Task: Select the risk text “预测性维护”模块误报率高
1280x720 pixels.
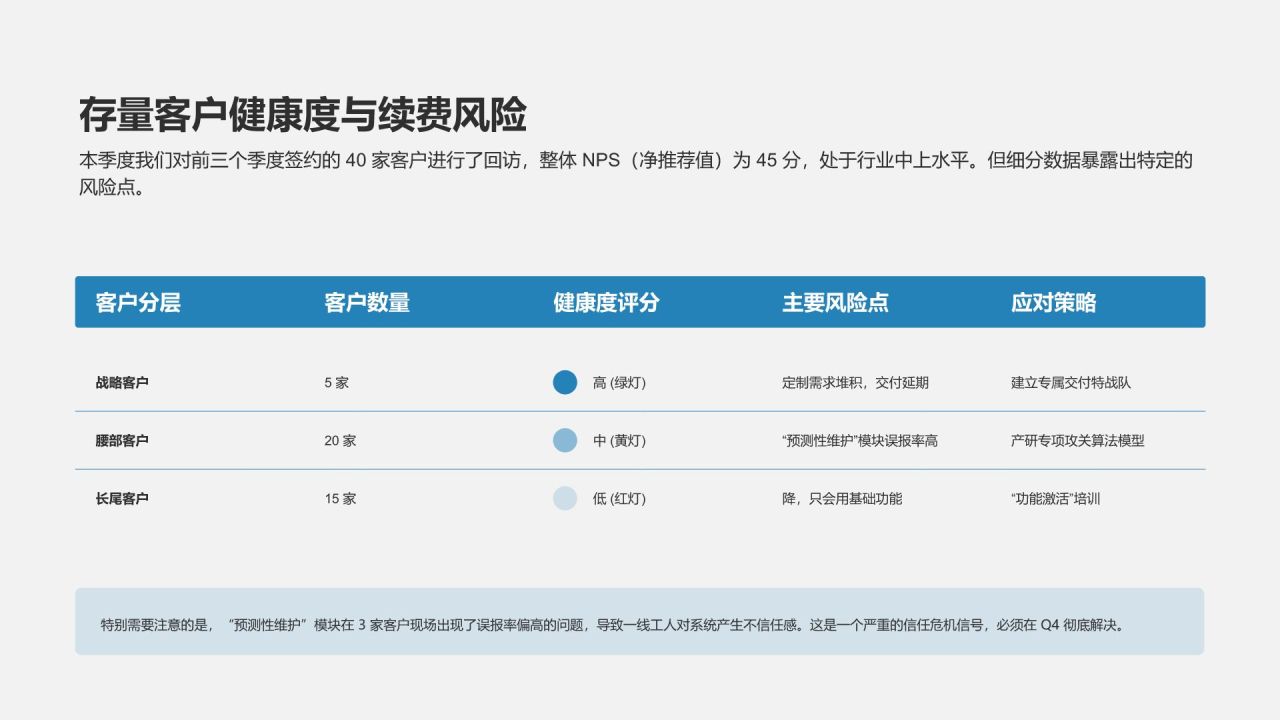Action: [x=860, y=440]
